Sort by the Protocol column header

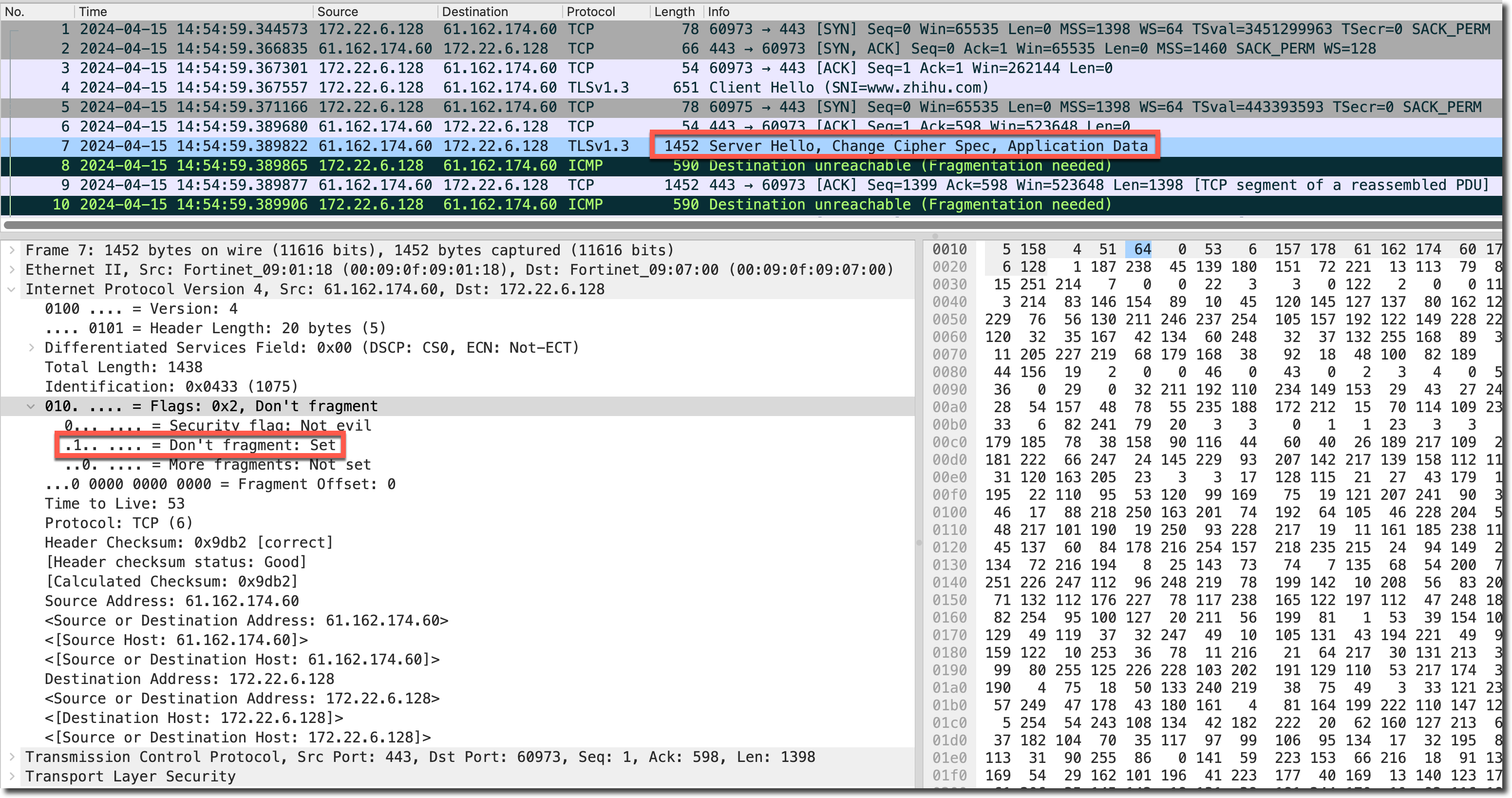pyautogui.click(x=606, y=12)
